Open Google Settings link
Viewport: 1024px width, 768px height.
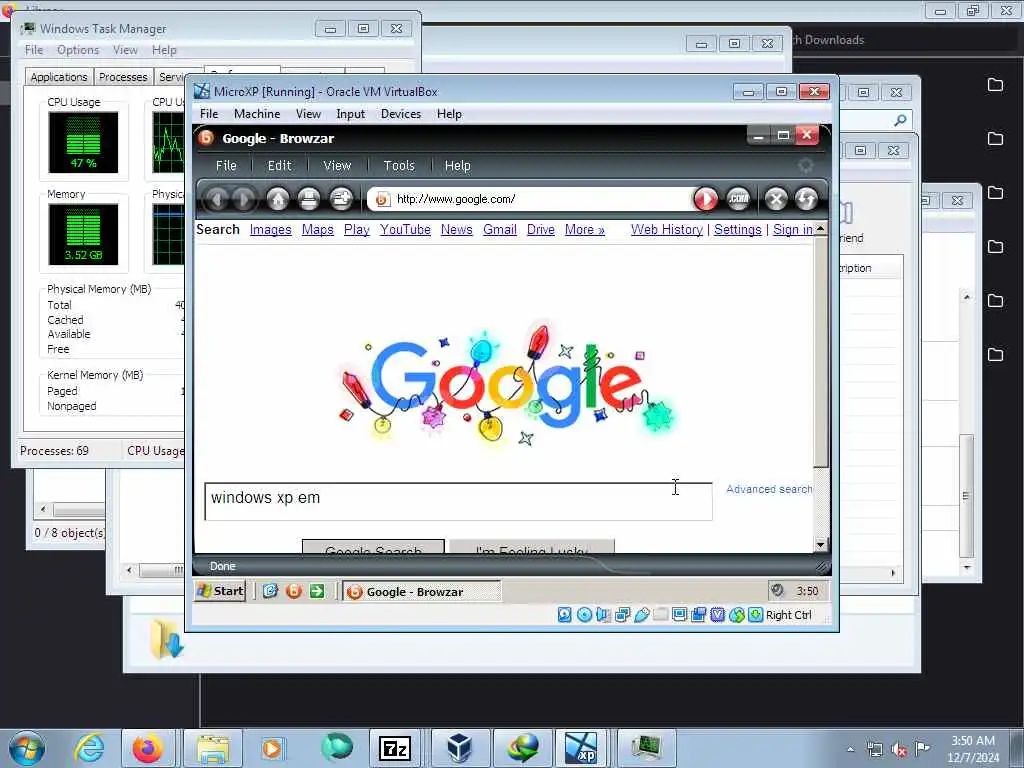coord(737,230)
